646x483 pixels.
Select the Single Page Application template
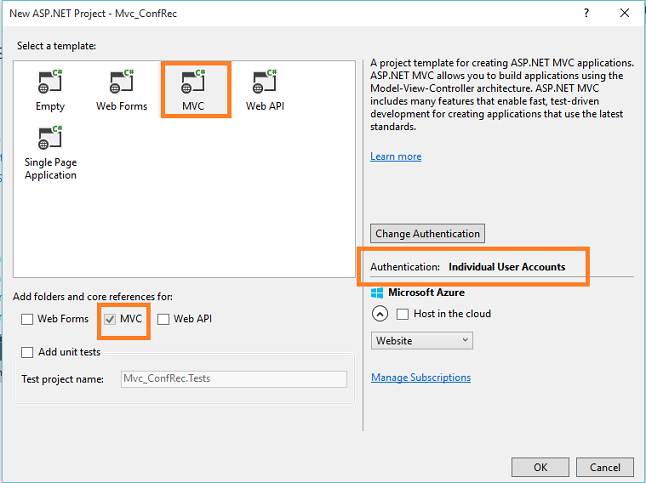coord(50,152)
